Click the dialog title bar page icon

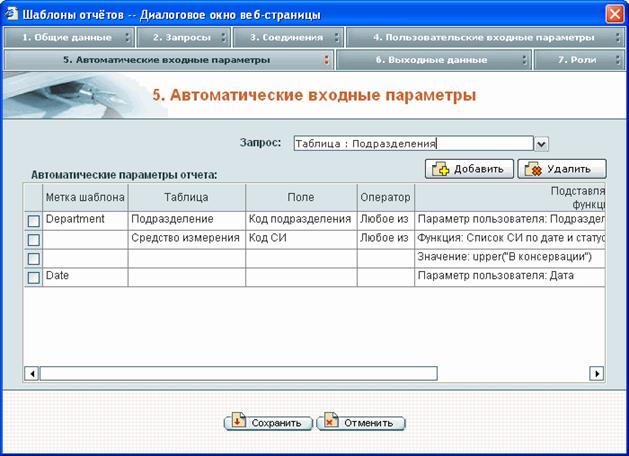11,14
